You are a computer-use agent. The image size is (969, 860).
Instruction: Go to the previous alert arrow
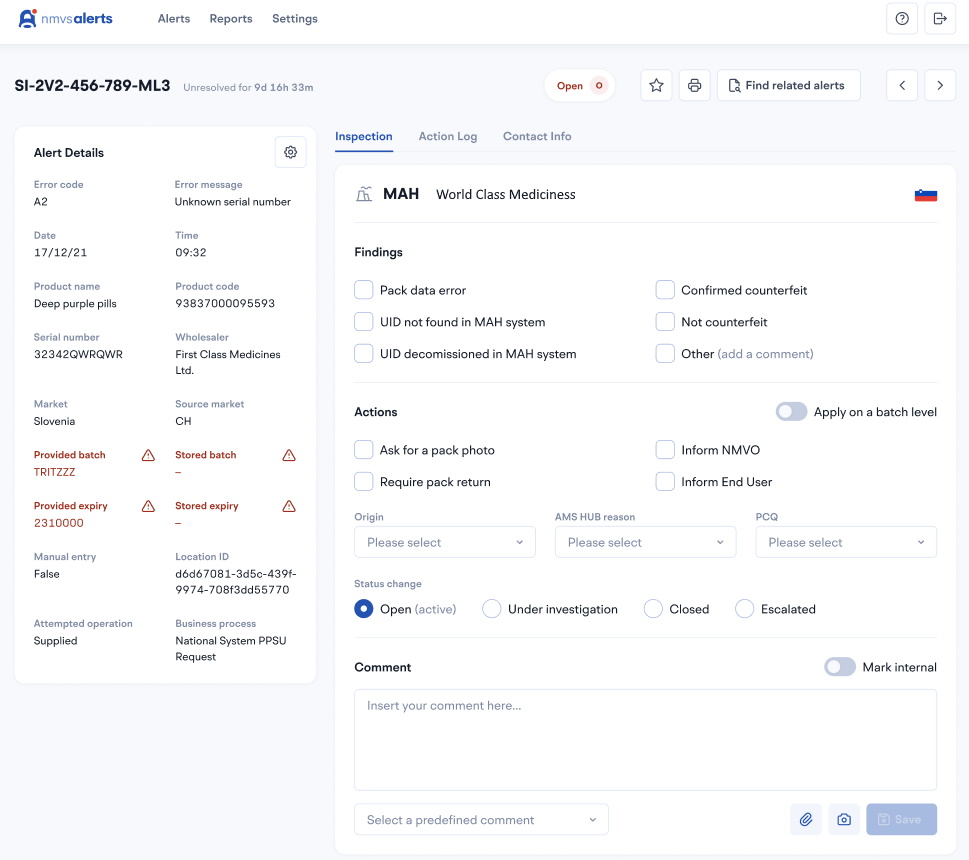tap(902, 86)
